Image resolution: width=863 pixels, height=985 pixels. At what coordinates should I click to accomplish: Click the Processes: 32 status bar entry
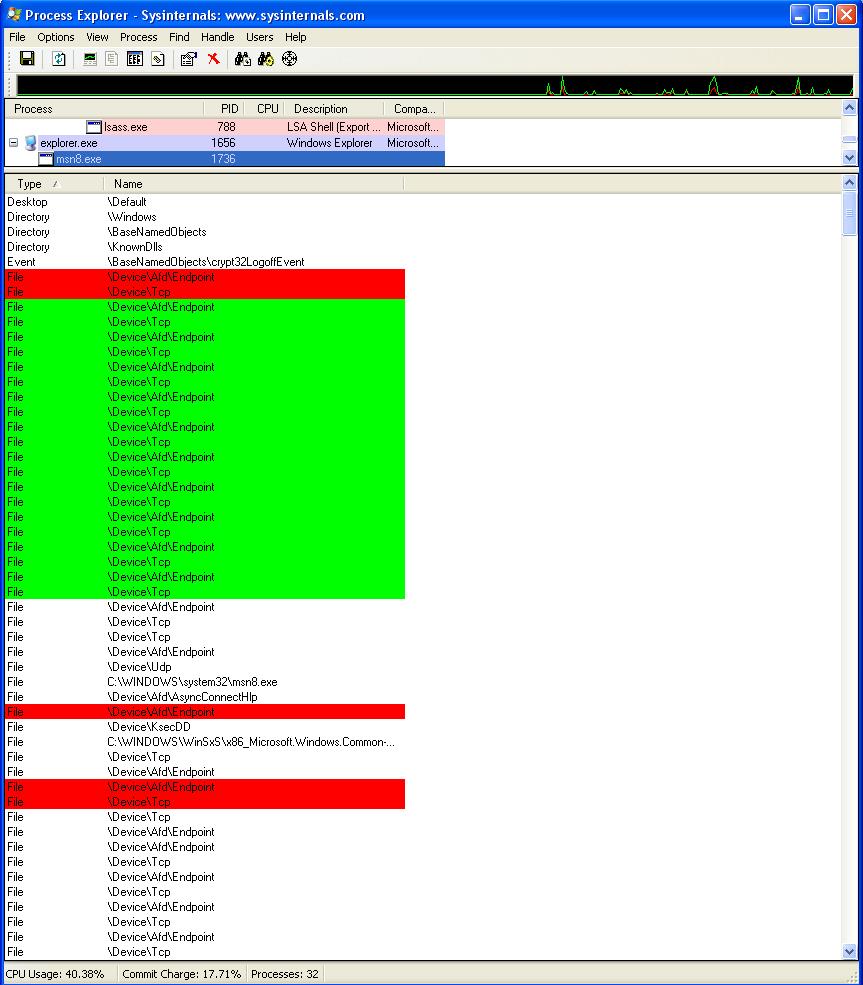point(285,974)
